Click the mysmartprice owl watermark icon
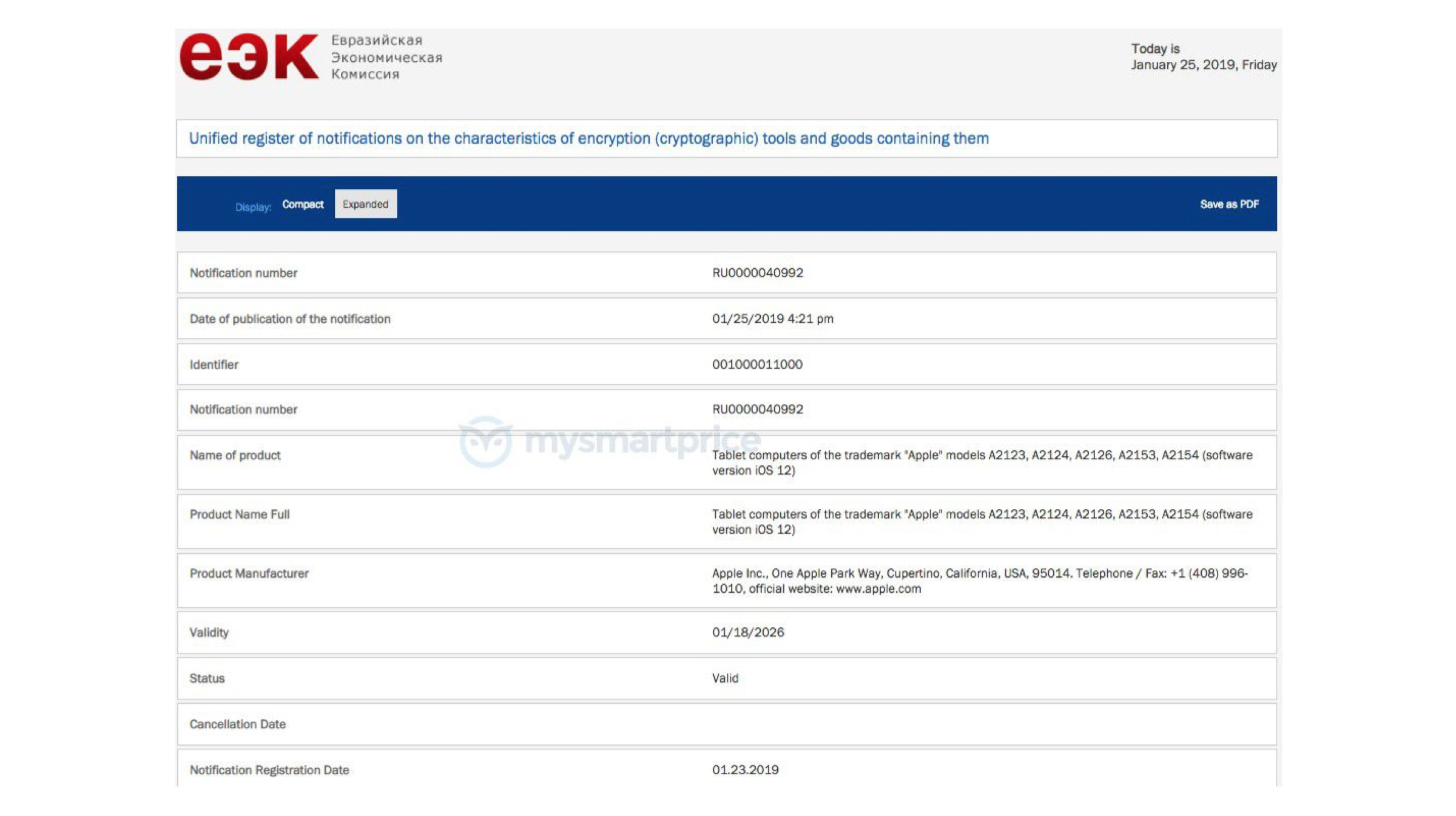1456x816 pixels. (x=485, y=442)
